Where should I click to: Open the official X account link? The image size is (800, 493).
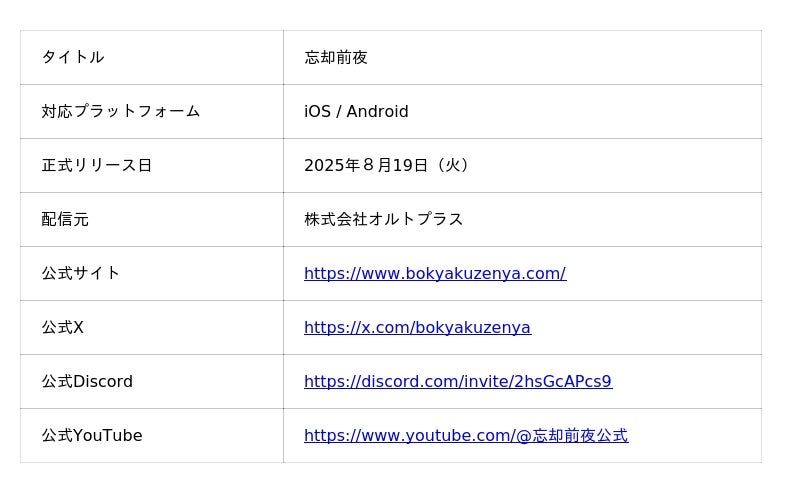(417, 327)
